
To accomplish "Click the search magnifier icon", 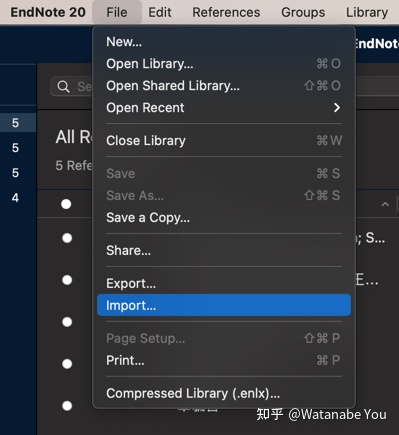I will 63,87.
